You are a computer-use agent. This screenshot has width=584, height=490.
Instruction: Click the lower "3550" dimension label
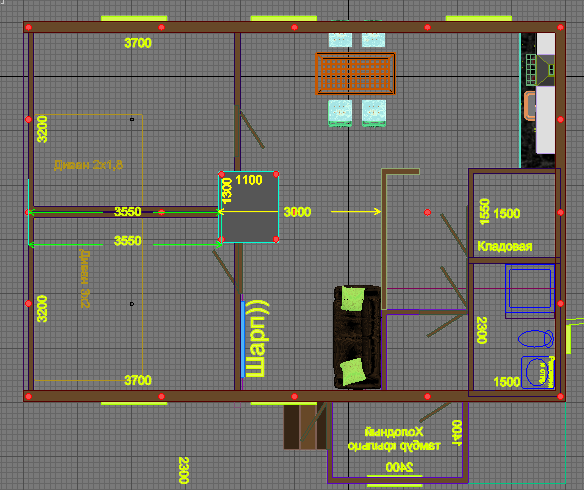click(x=128, y=241)
